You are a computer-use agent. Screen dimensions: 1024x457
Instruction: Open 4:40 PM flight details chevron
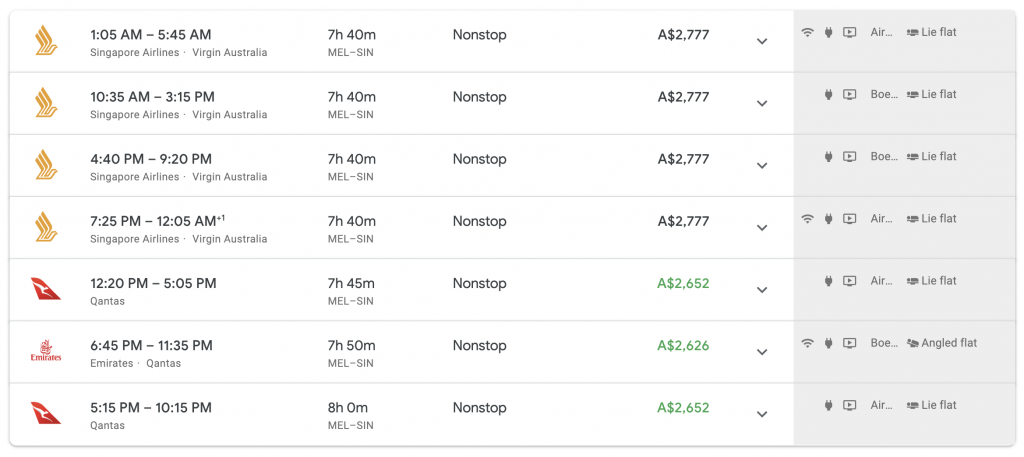761,165
